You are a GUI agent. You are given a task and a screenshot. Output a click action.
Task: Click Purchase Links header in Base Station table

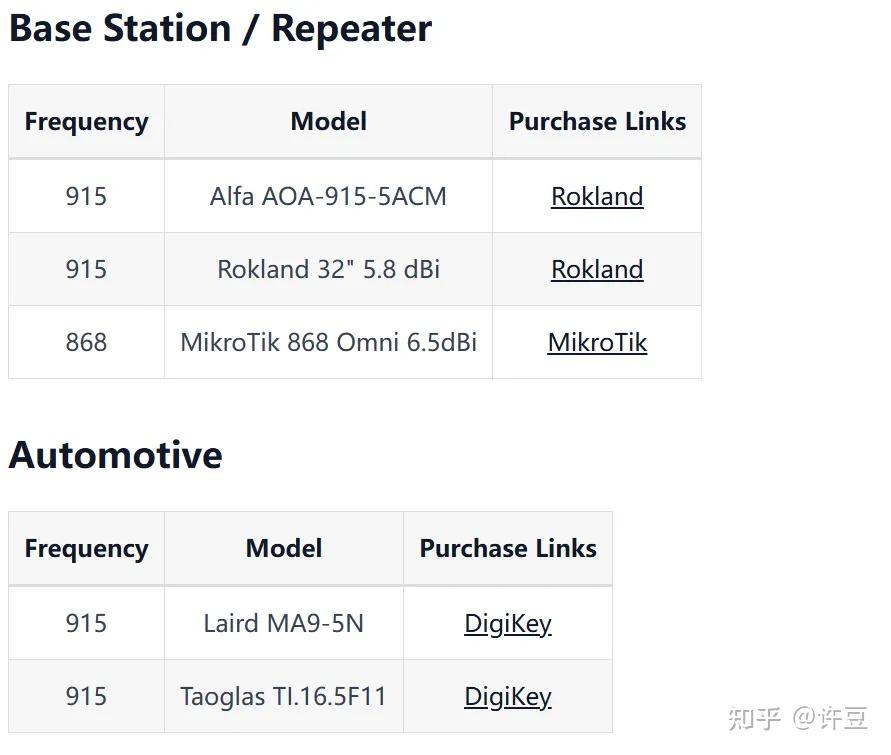coord(597,121)
